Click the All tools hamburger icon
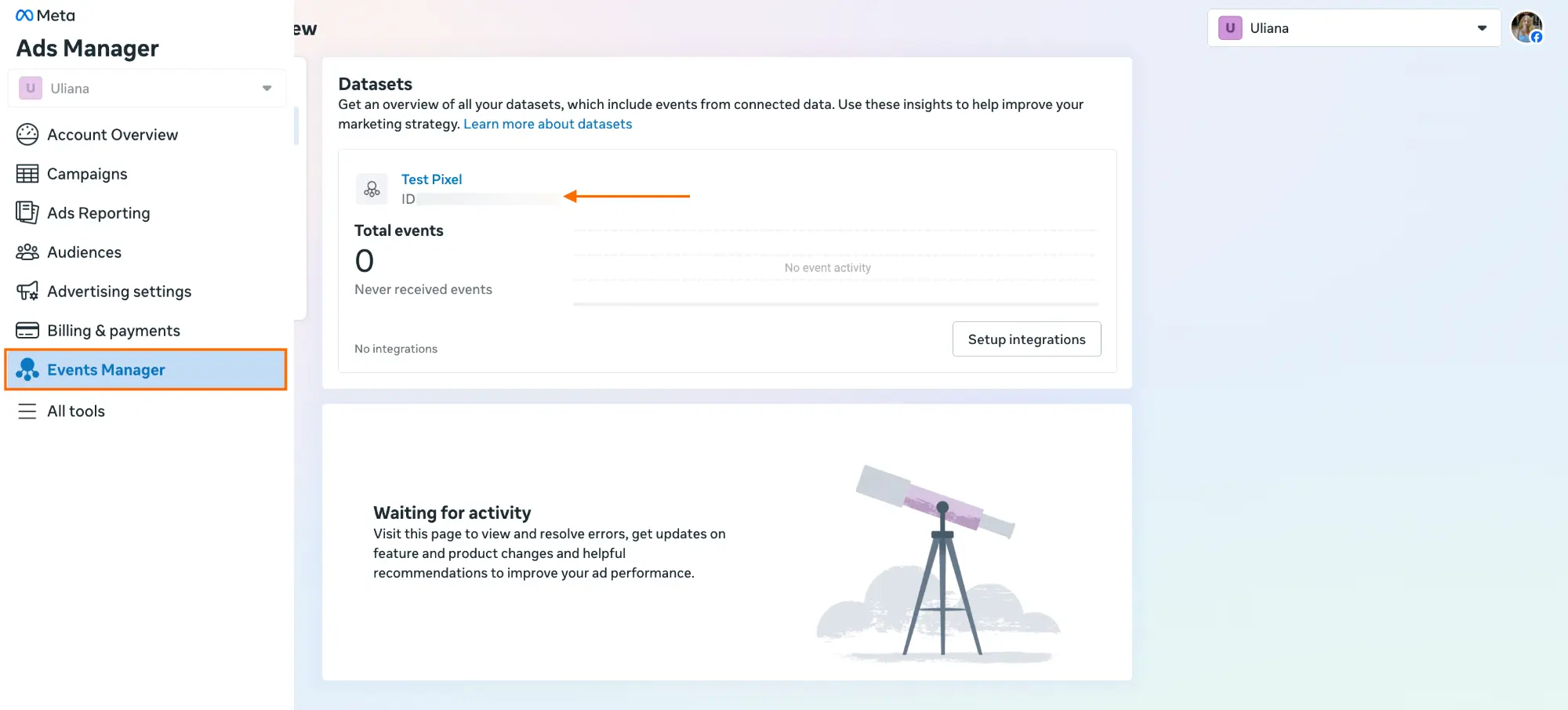The height and width of the screenshot is (710, 1568). tap(27, 411)
